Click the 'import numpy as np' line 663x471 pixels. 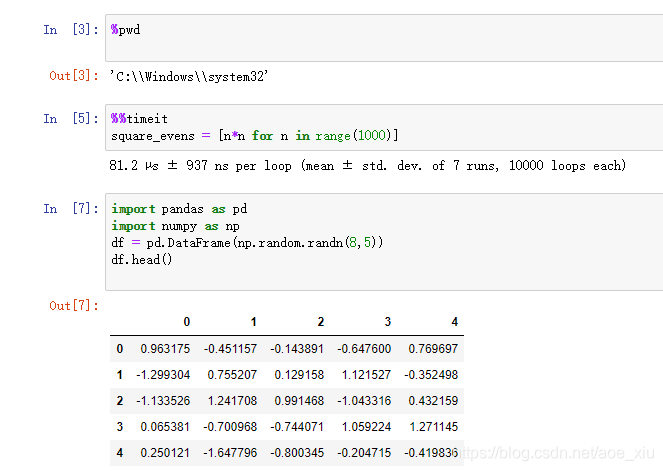[175, 226]
